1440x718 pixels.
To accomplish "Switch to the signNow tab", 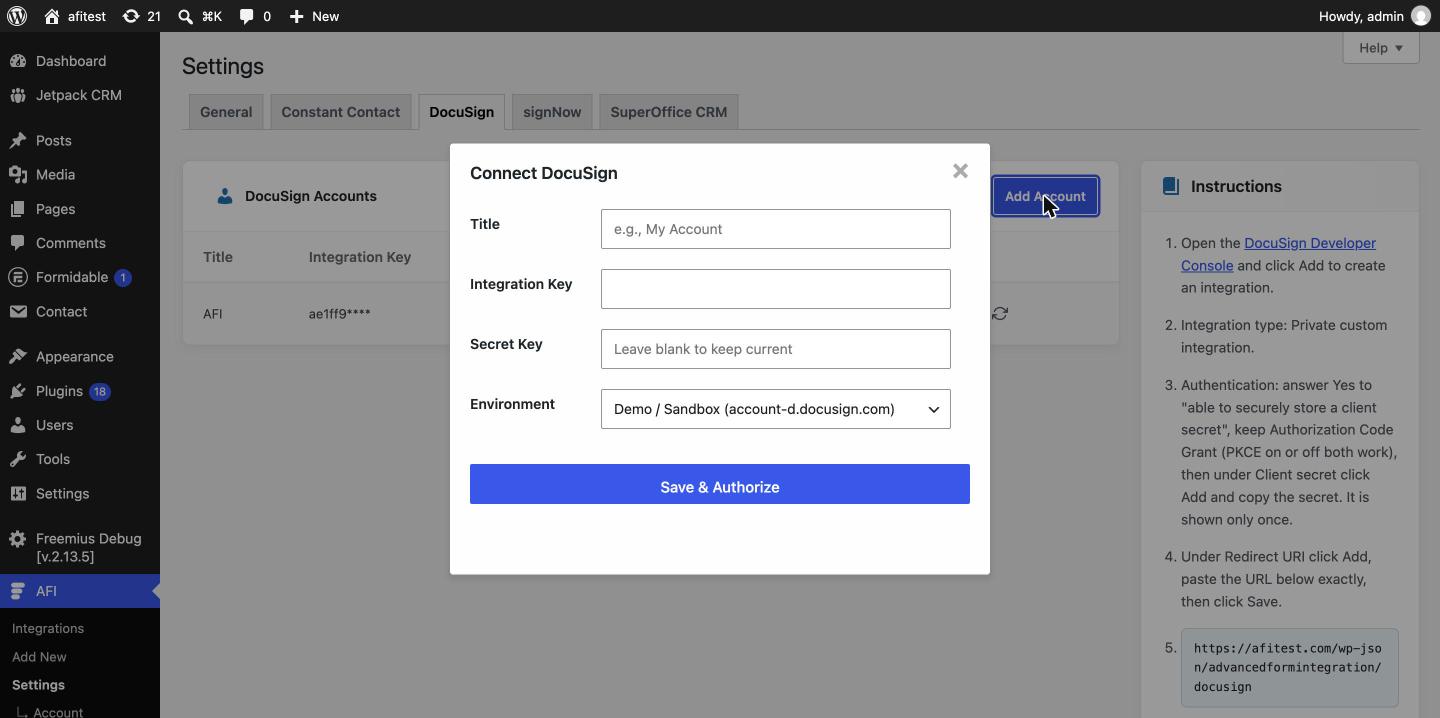I will pos(552,112).
